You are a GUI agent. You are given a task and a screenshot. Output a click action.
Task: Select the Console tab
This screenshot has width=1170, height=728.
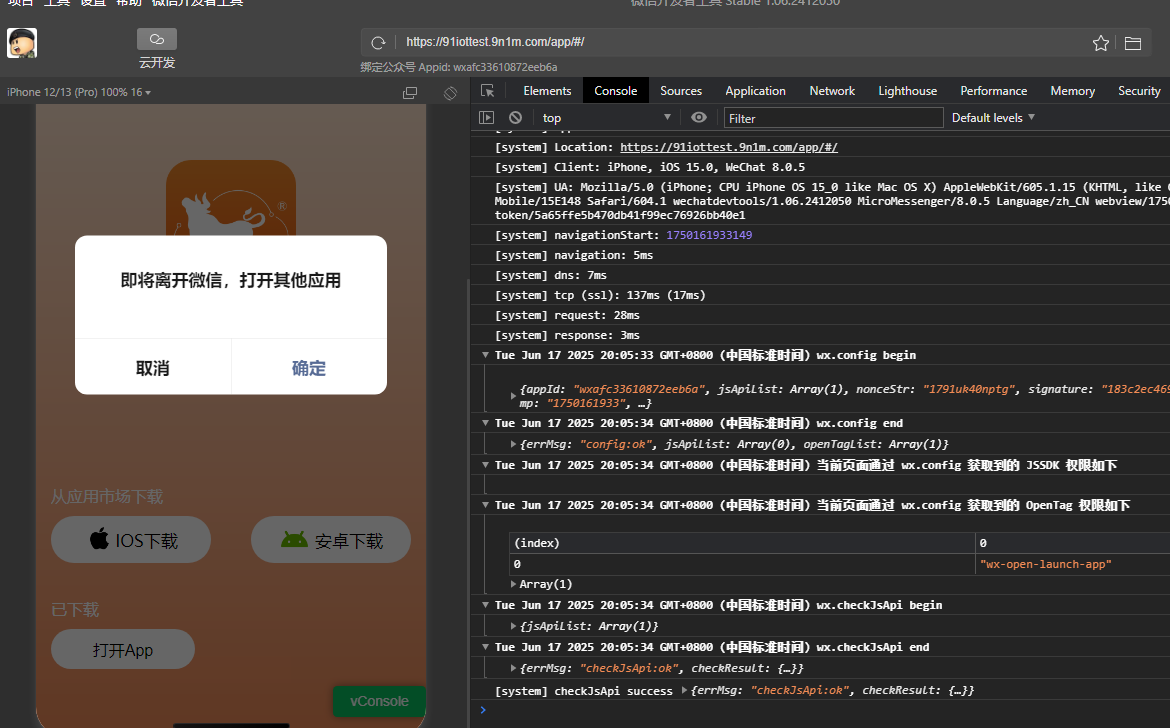(x=616, y=90)
